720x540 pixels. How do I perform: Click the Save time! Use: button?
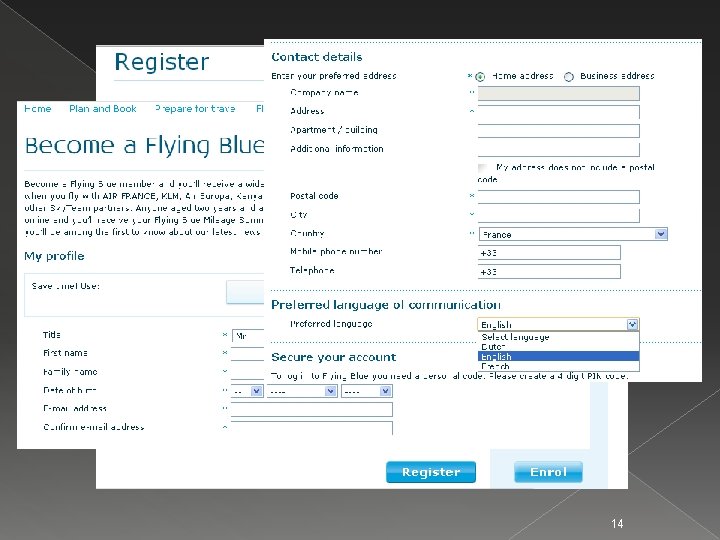point(245,292)
